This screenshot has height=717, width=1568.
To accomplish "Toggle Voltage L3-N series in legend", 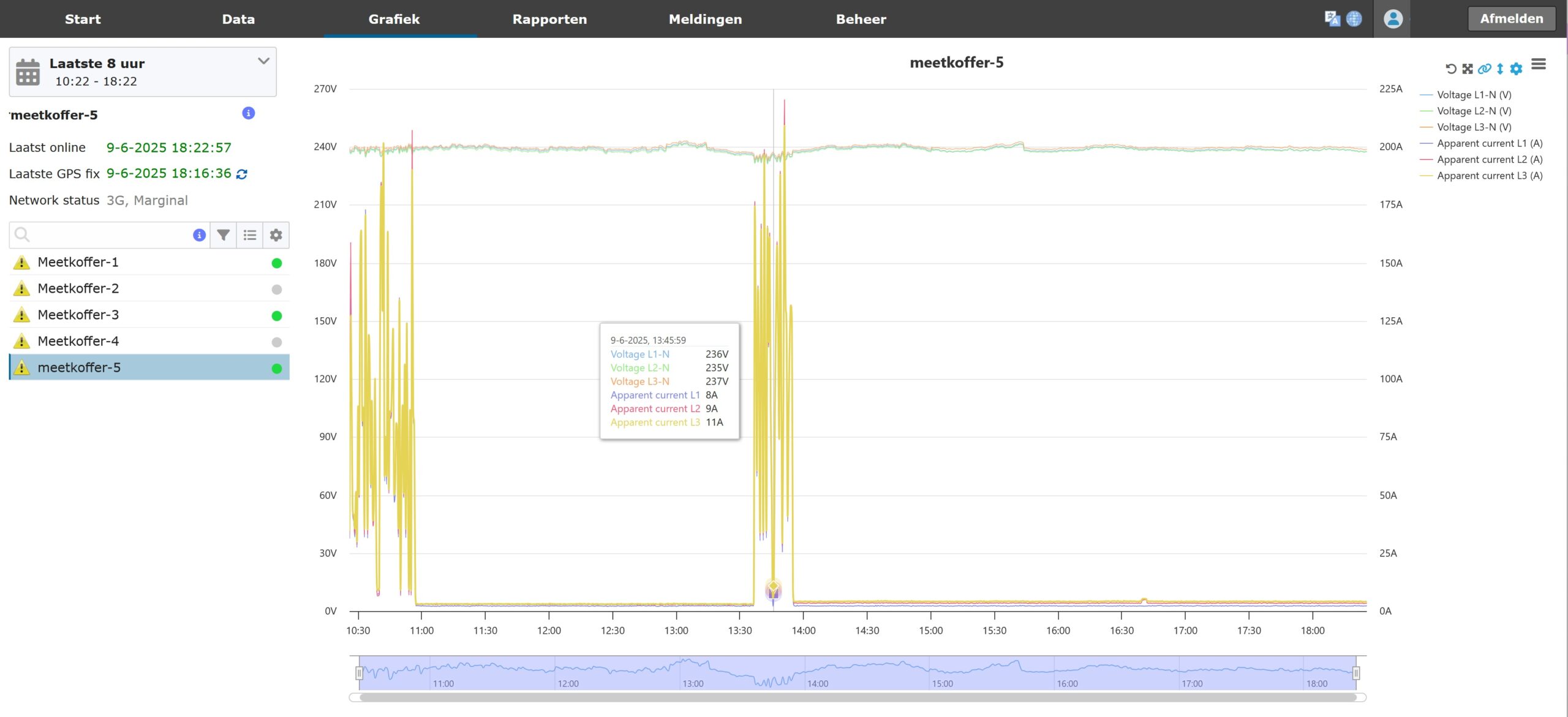I will pos(1466,127).
